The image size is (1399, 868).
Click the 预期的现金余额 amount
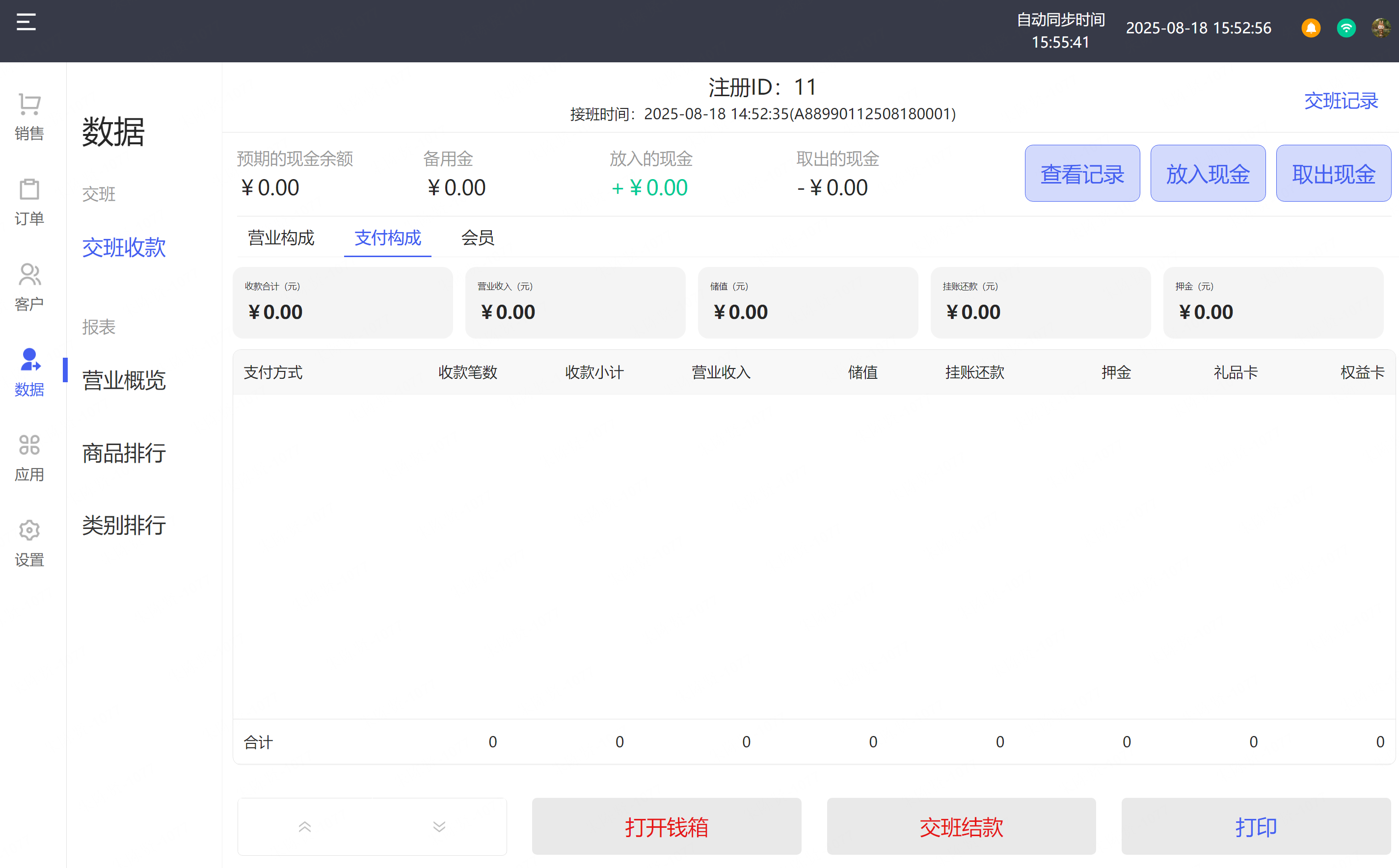click(x=270, y=188)
